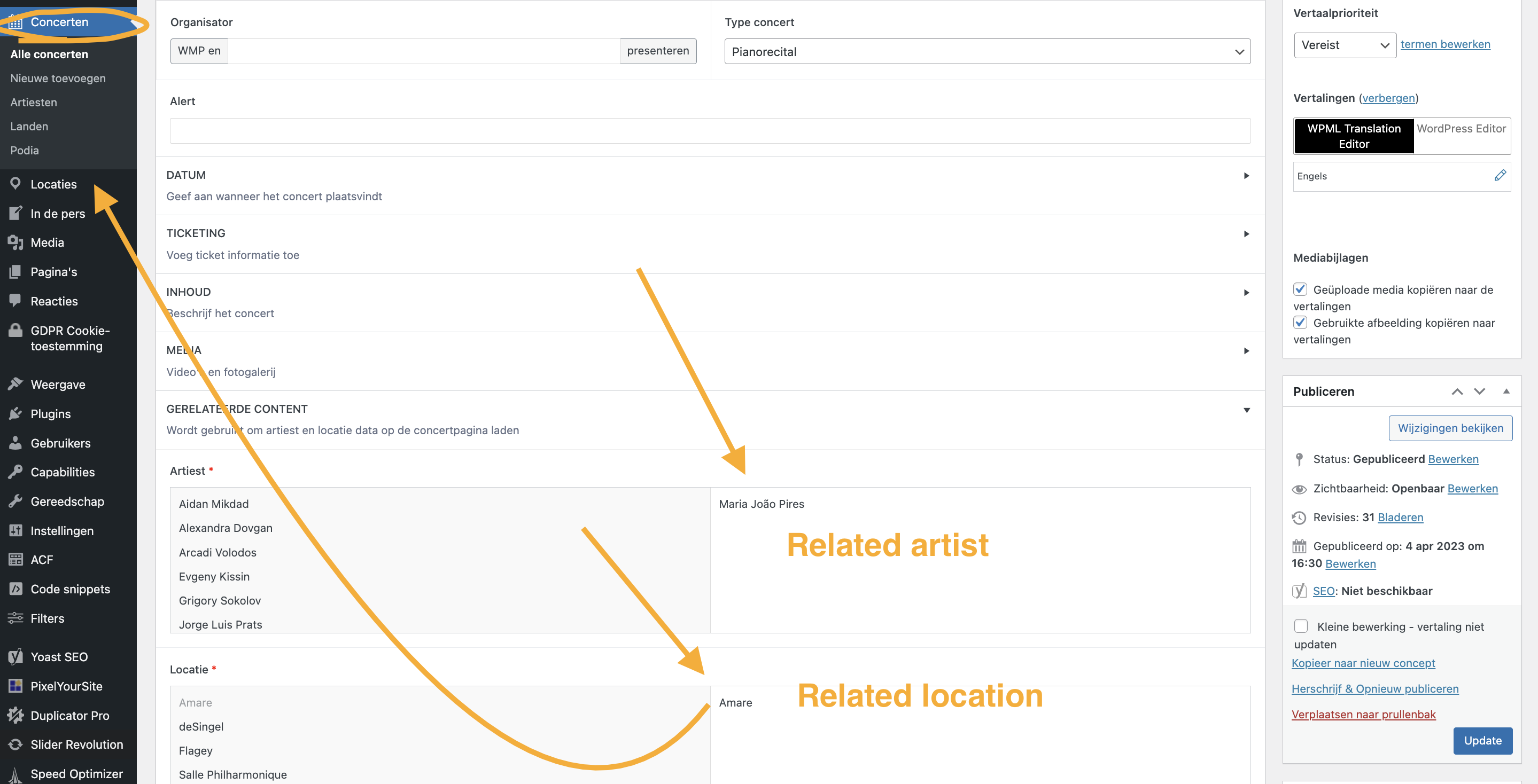Select Flagey in location list
1538x784 pixels.
(195, 750)
